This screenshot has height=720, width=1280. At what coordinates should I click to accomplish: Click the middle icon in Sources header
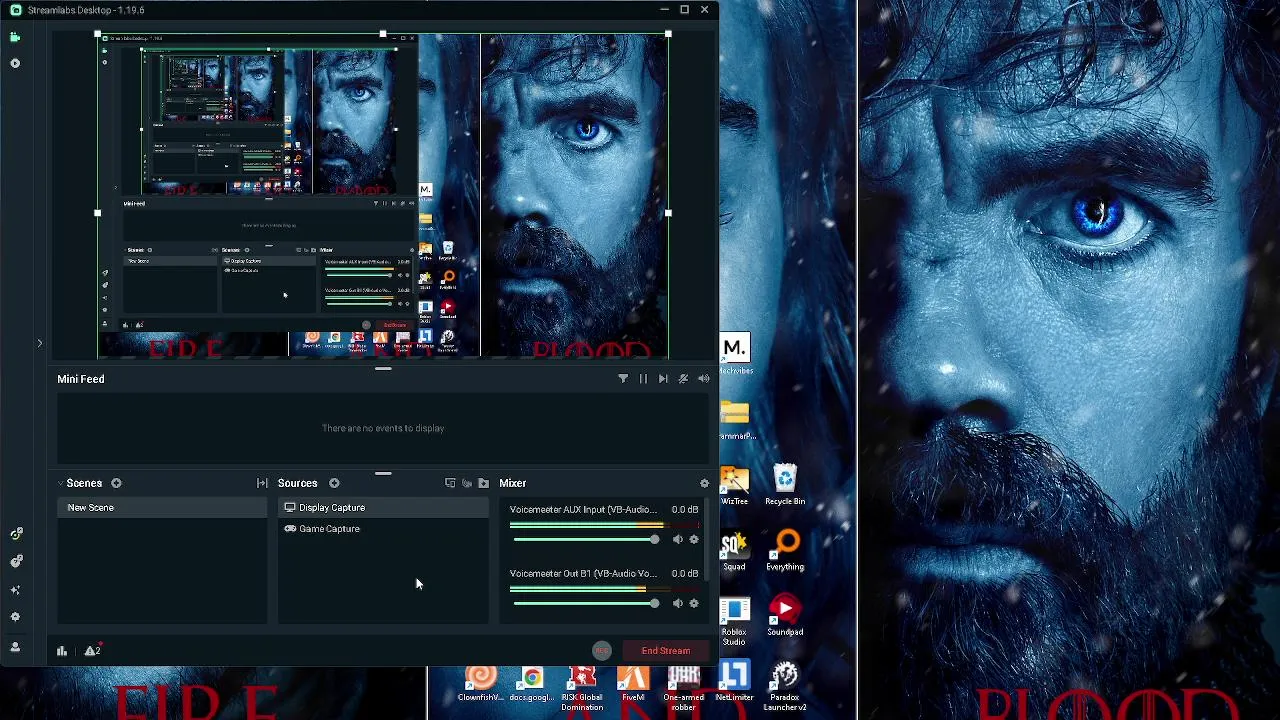(x=467, y=483)
